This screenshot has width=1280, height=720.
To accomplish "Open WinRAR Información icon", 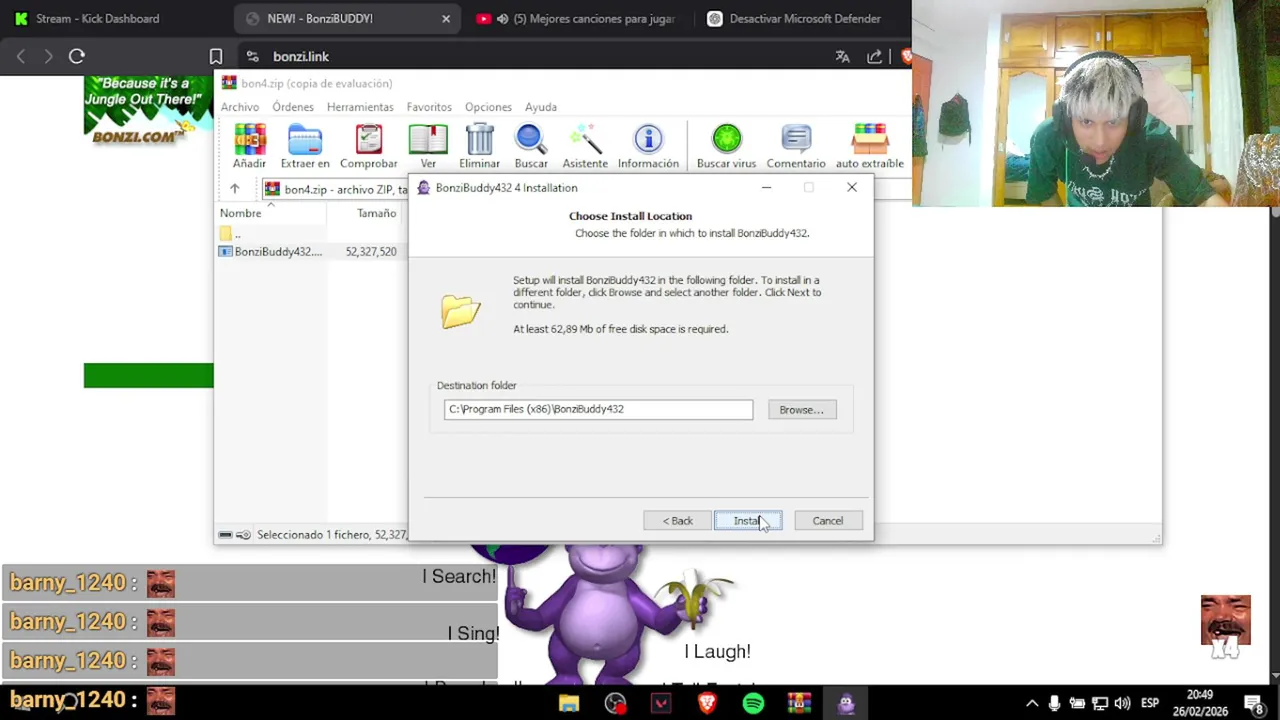I will [x=648, y=146].
